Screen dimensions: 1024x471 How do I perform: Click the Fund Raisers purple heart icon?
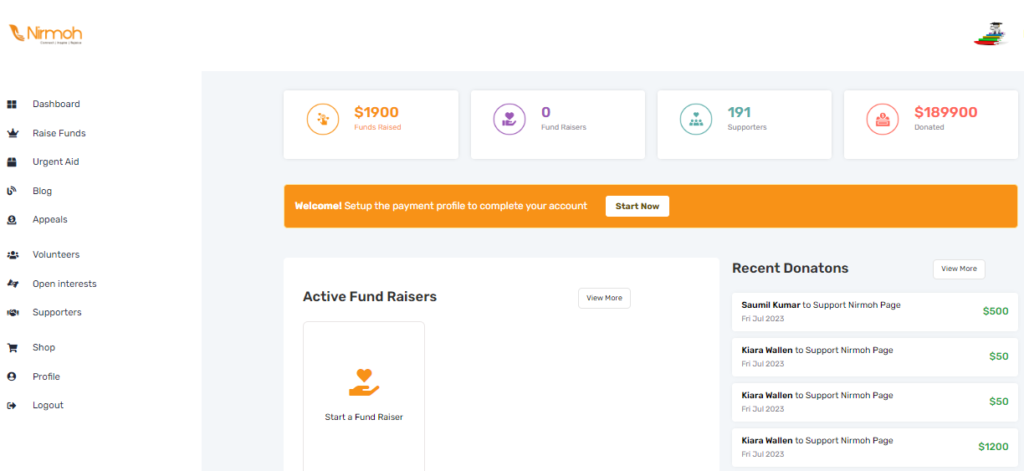509,120
